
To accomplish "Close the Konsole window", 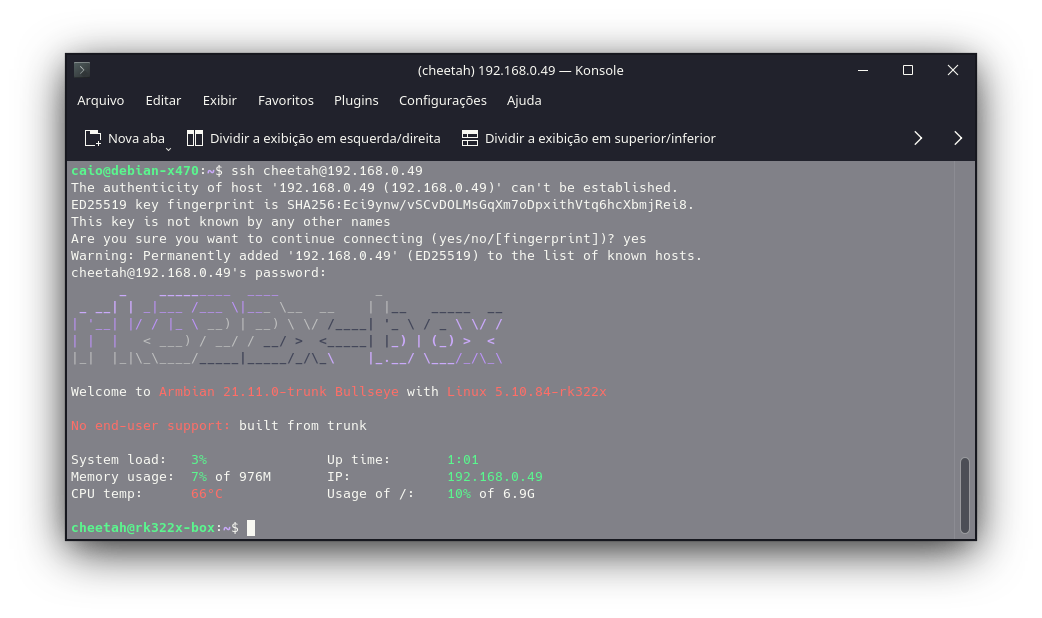I will point(952,70).
